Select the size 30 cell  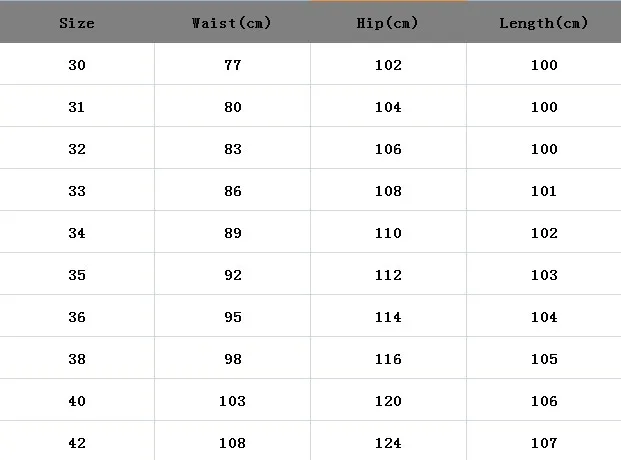click(77, 64)
